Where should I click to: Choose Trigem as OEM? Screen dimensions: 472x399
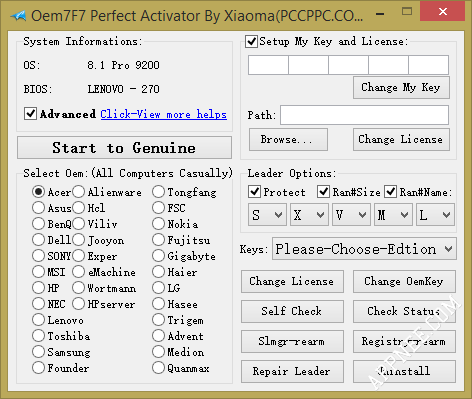[x=158, y=320]
